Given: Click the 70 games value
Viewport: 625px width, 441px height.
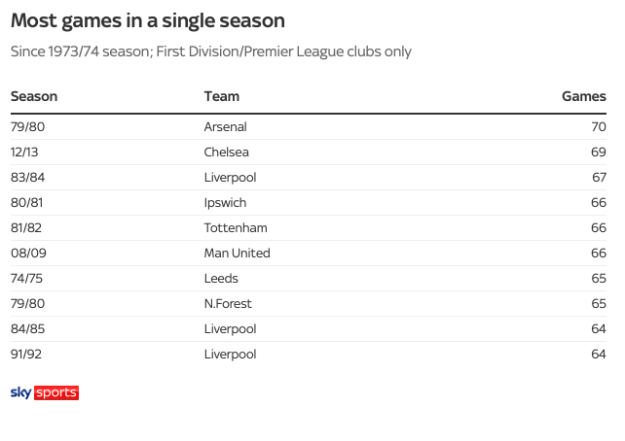Looking at the screenshot, I should (598, 127).
